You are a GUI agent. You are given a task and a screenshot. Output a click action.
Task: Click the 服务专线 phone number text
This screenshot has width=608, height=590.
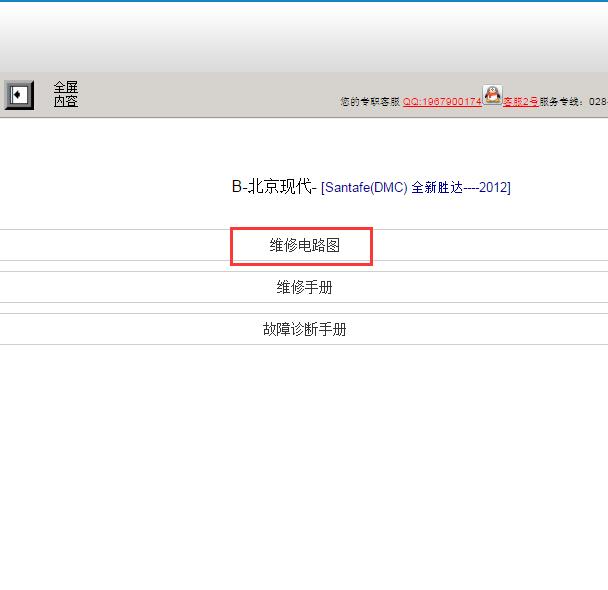click(573, 102)
